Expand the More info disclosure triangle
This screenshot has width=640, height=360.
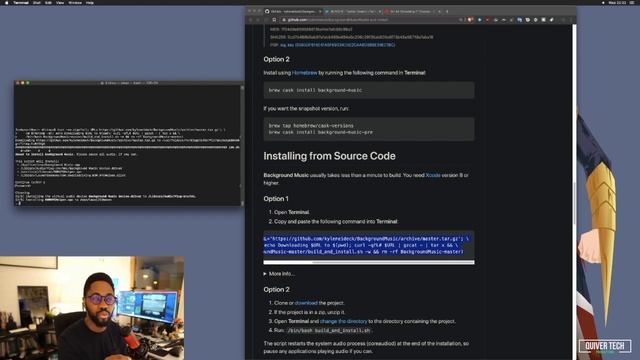coord(265,273)
